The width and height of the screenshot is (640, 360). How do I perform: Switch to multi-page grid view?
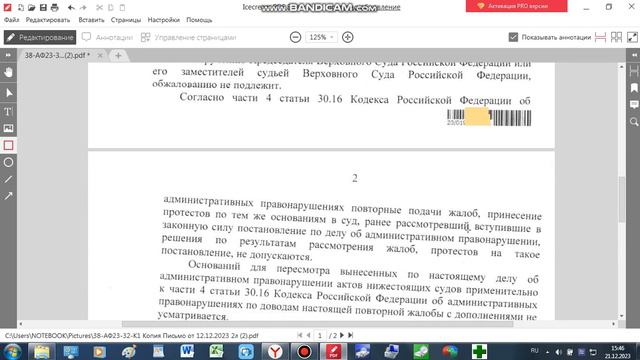pyautogui.click(x=616, y=37)
